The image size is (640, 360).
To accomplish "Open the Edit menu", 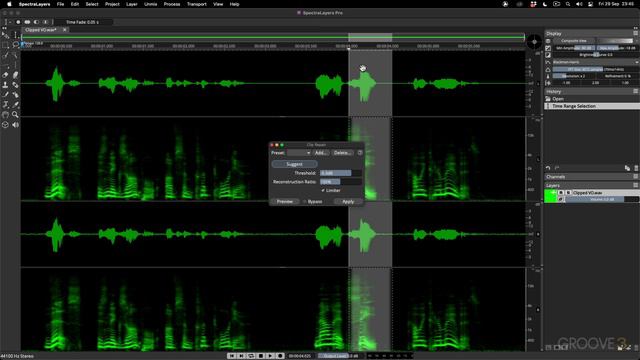I will pyautogui.click(x=75, y=4).
